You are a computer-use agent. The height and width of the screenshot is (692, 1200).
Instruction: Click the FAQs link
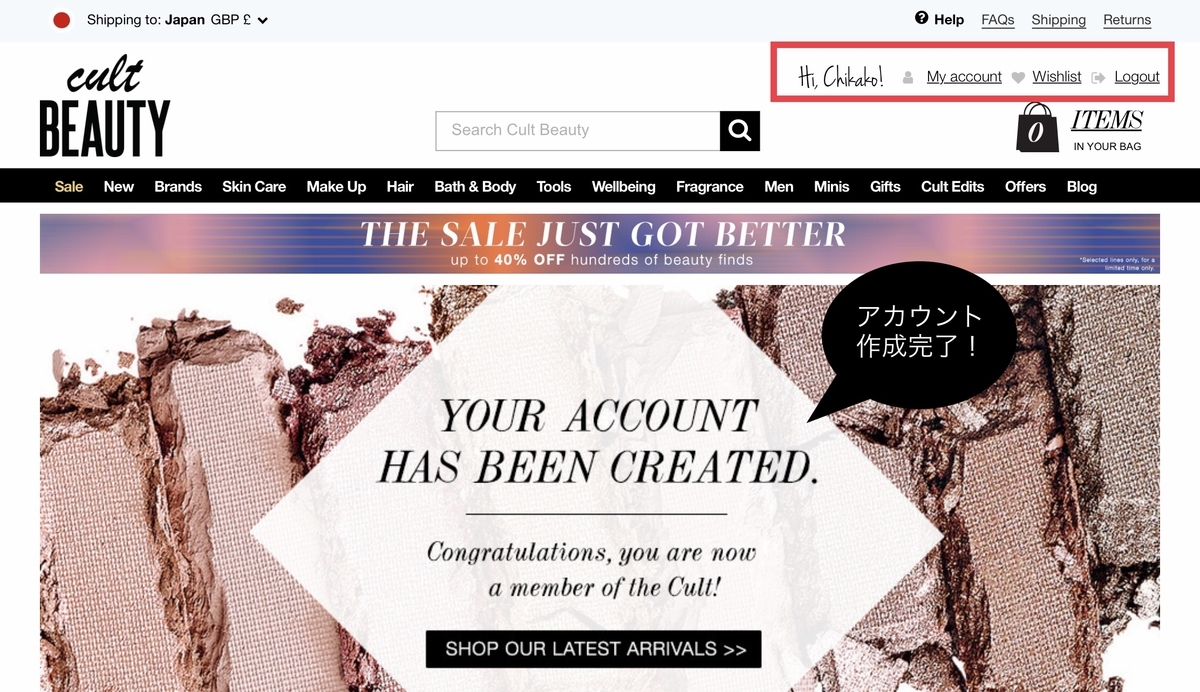[998, 20]
